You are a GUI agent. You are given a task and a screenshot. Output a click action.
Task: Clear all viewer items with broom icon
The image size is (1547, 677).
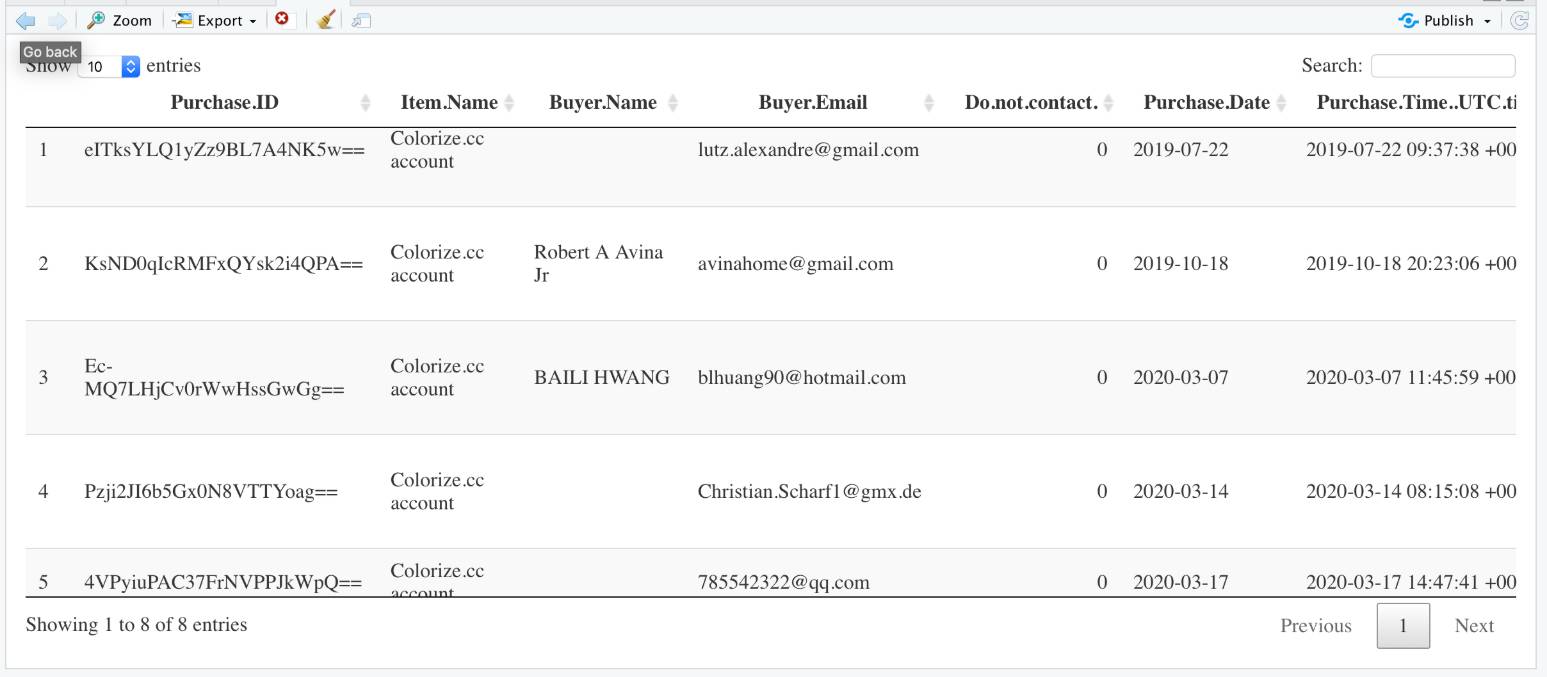point(325,20)
